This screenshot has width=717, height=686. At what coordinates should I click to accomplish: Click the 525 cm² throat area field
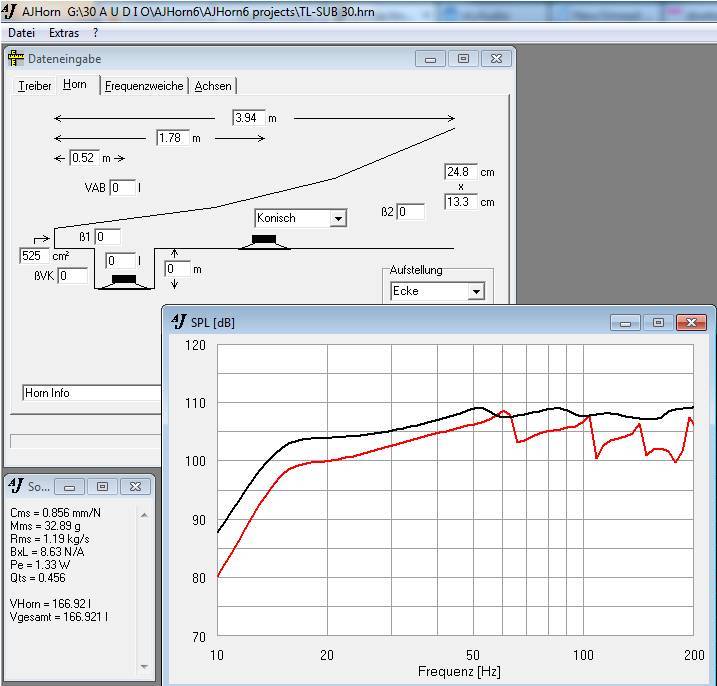pos(33,256)
